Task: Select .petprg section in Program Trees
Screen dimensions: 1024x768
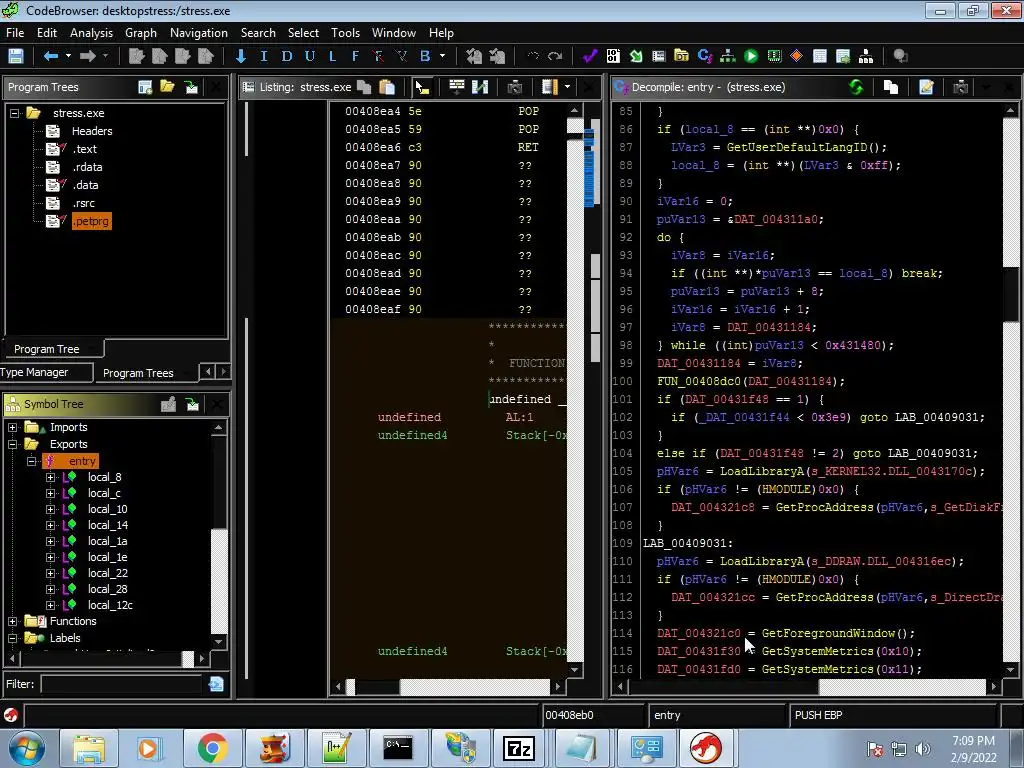Action: tap(91, 221)
